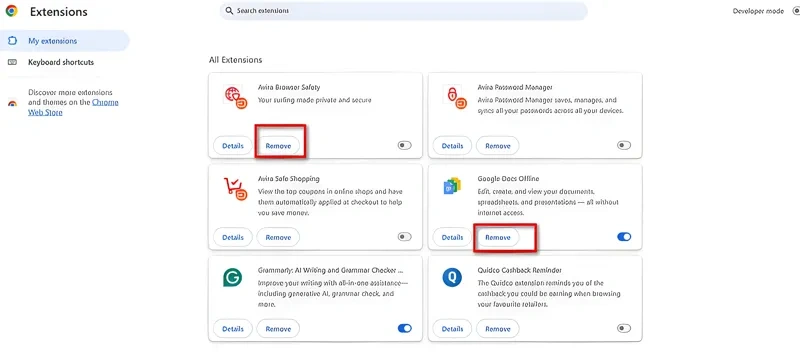
Task: Remove Quidco Cashback Reminder extension
Action: [497, 329]
